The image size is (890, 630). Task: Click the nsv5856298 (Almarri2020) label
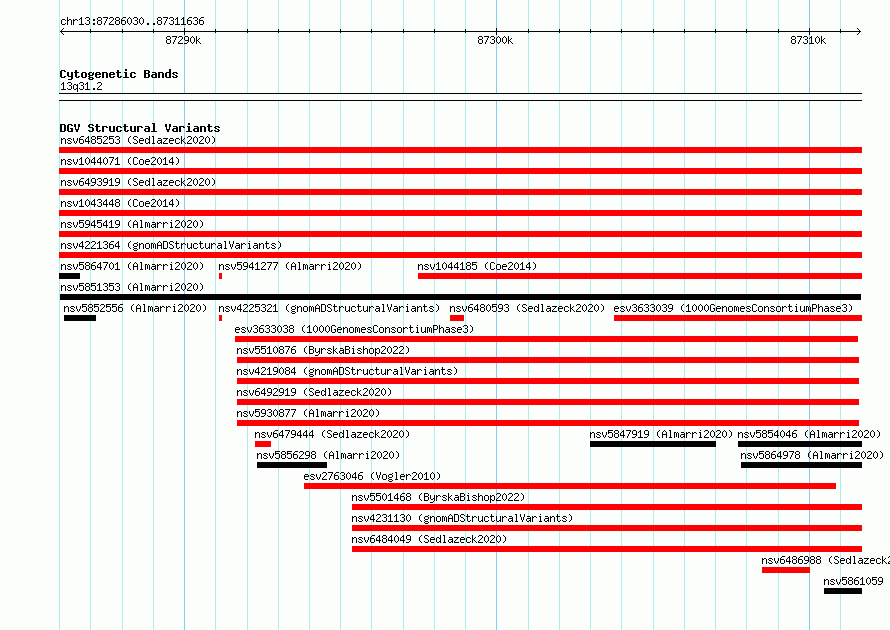pos(328,455)
